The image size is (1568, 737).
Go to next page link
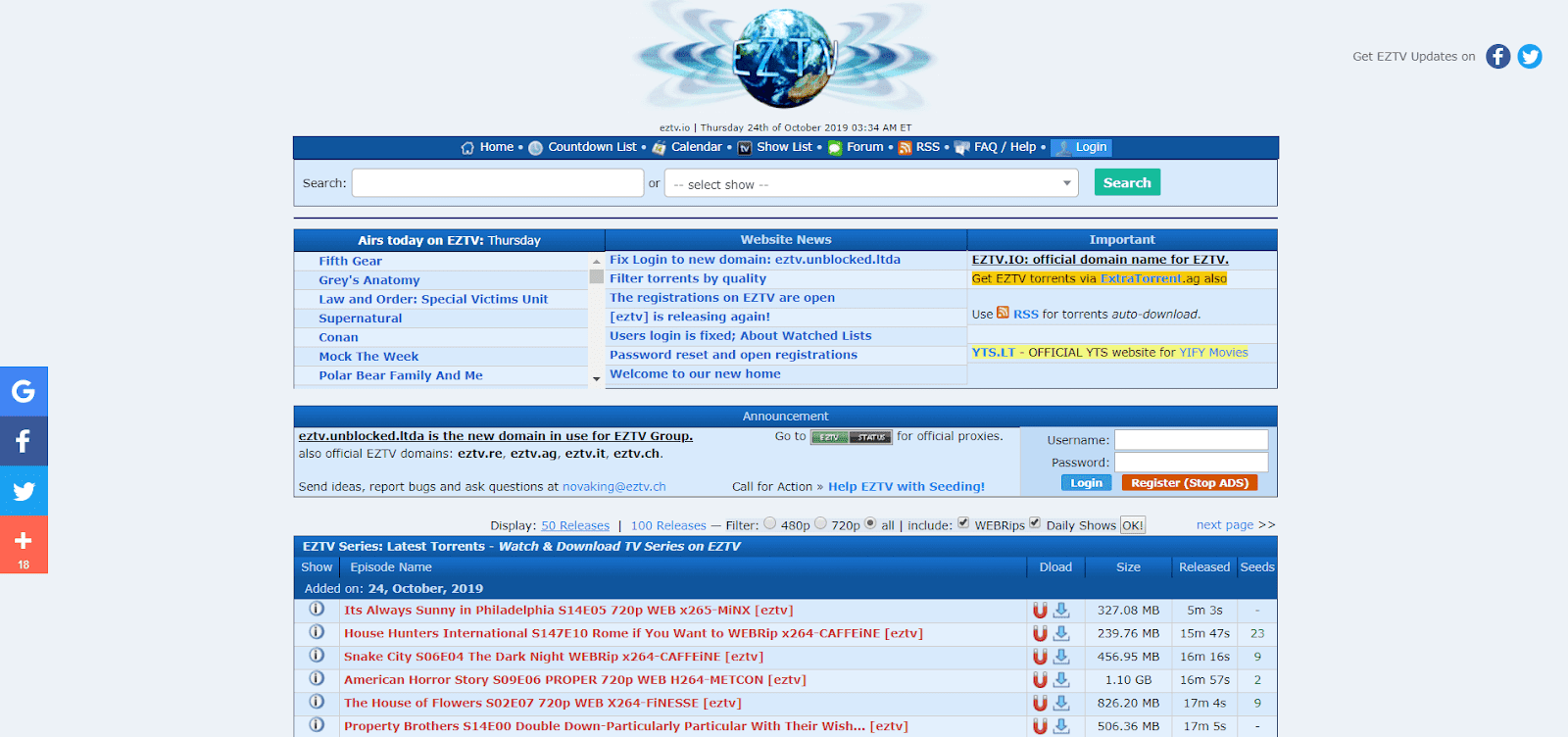[x=1225, y=525]
